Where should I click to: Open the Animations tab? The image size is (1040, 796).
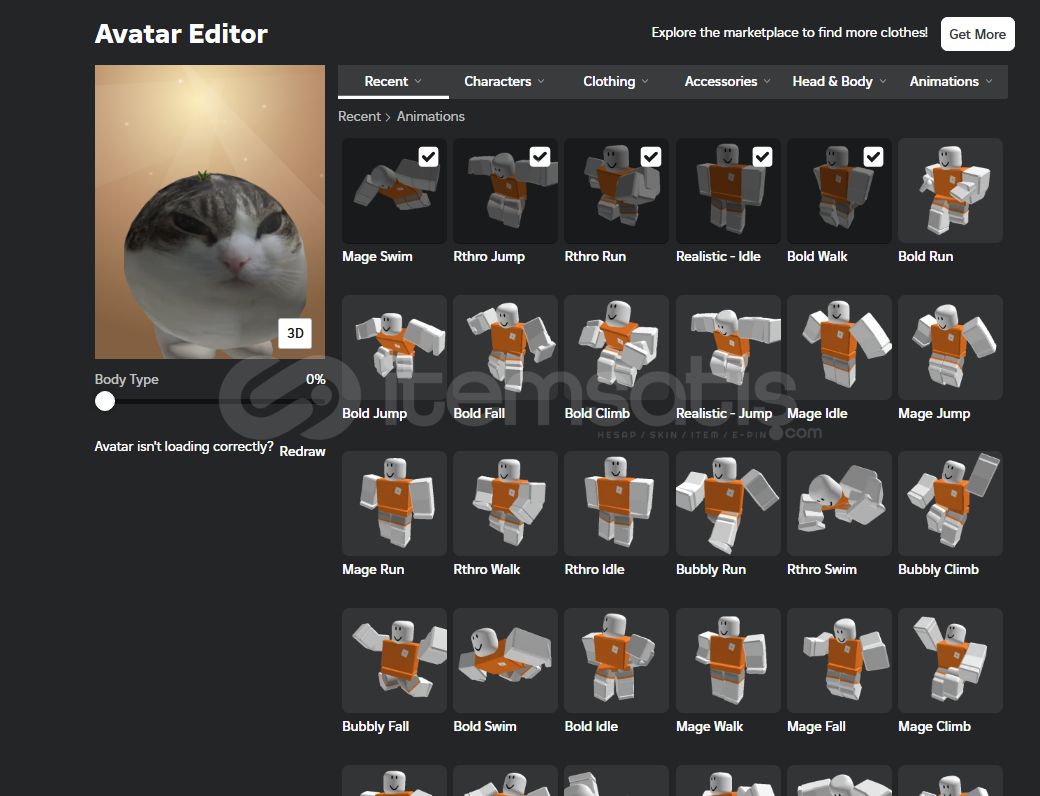point(950,82)
